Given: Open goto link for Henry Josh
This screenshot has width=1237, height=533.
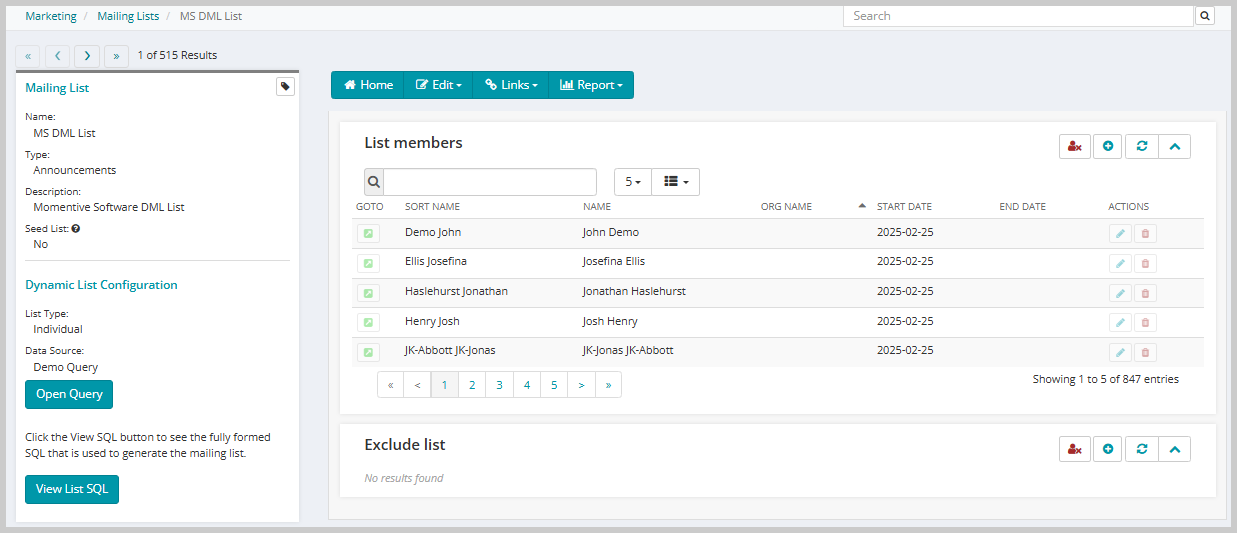Looking at the screenshot, I should (368, 323).
